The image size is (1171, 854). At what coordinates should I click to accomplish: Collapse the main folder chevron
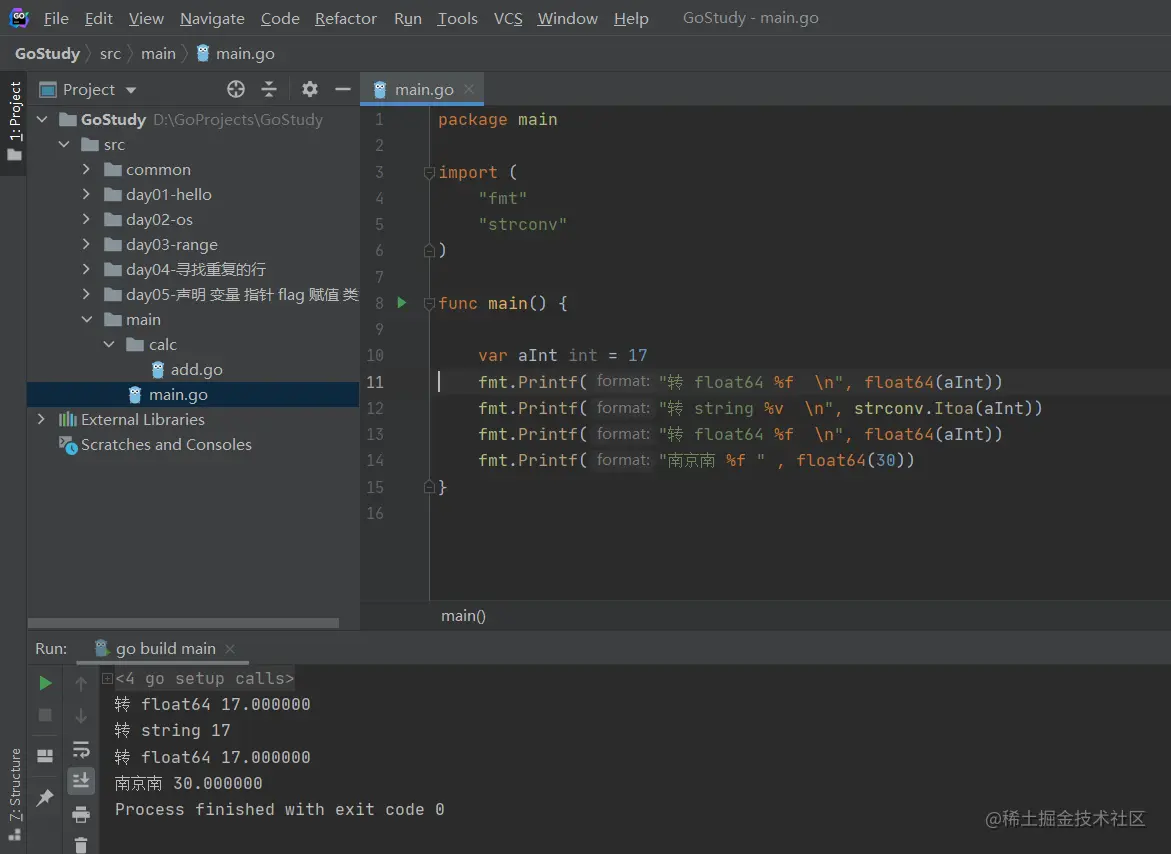[87, 320]
